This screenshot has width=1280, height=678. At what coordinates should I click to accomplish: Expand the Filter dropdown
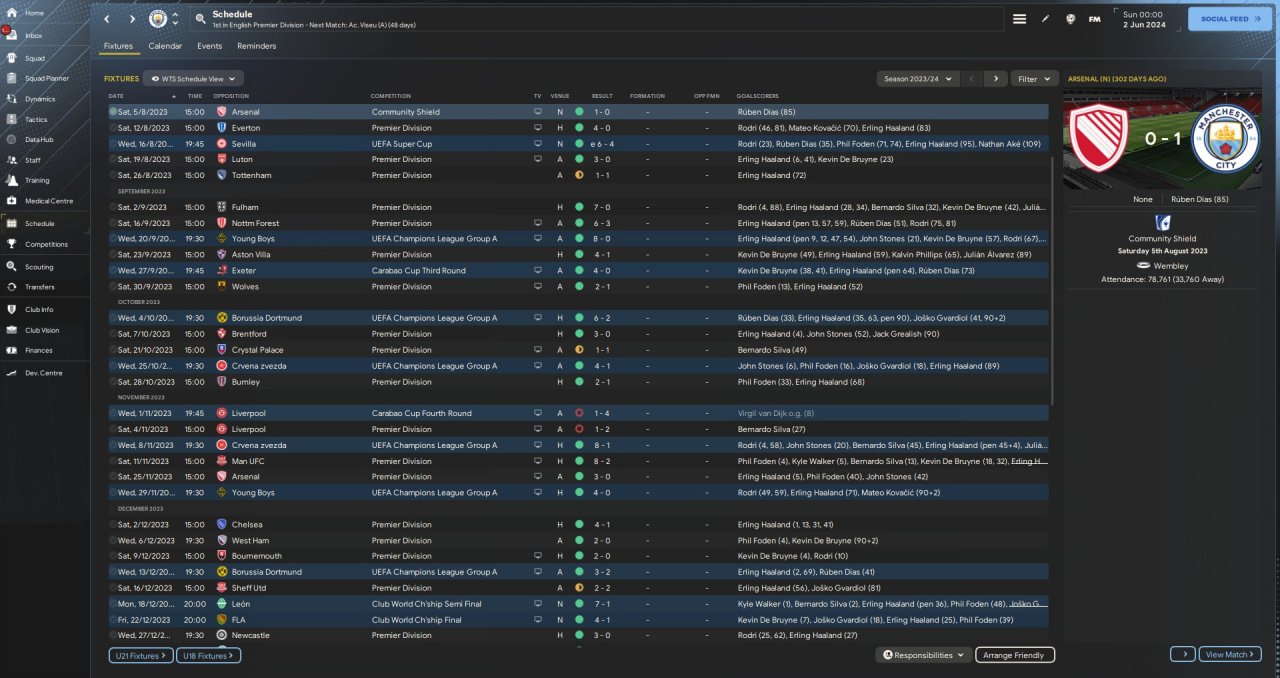(x=1034, y=78)
